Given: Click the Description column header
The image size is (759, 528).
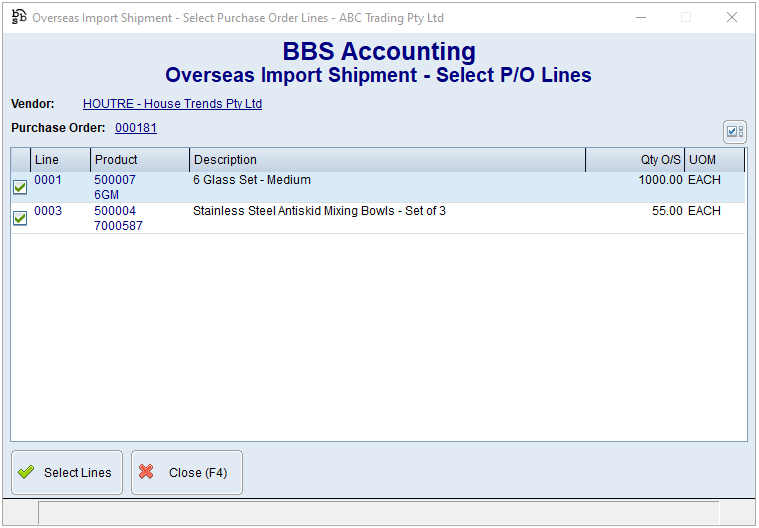Looking at the screenshot, I should coord(386,160).
